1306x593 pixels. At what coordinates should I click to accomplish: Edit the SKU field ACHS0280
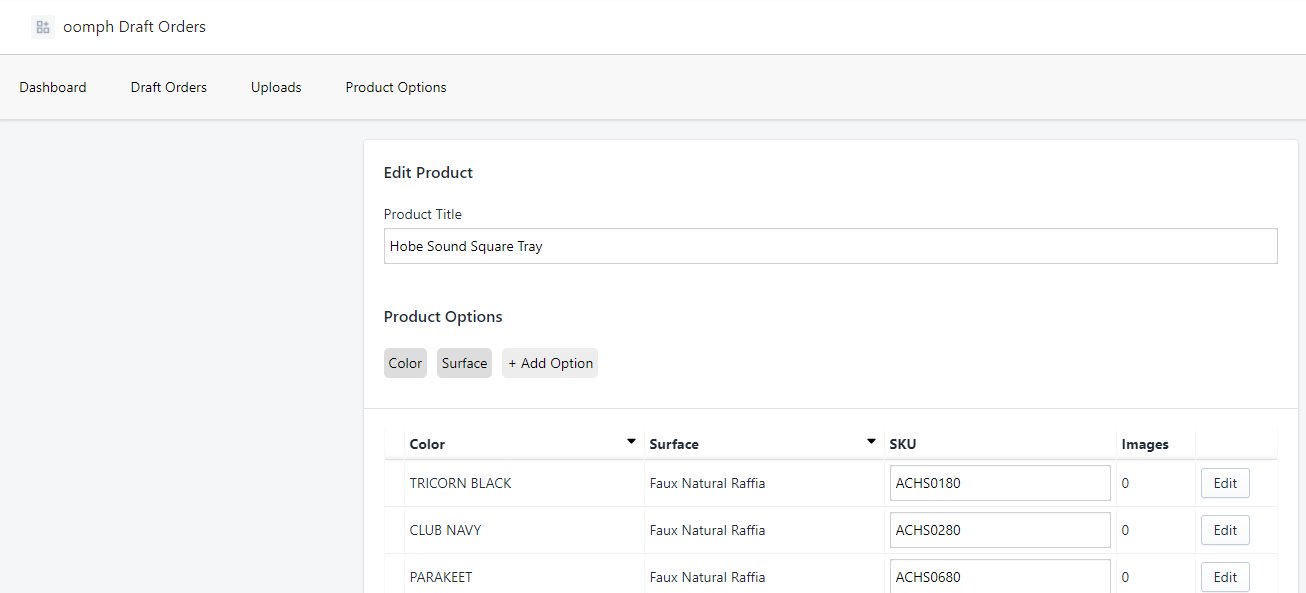pyautogui.click(x=999, y=530)
